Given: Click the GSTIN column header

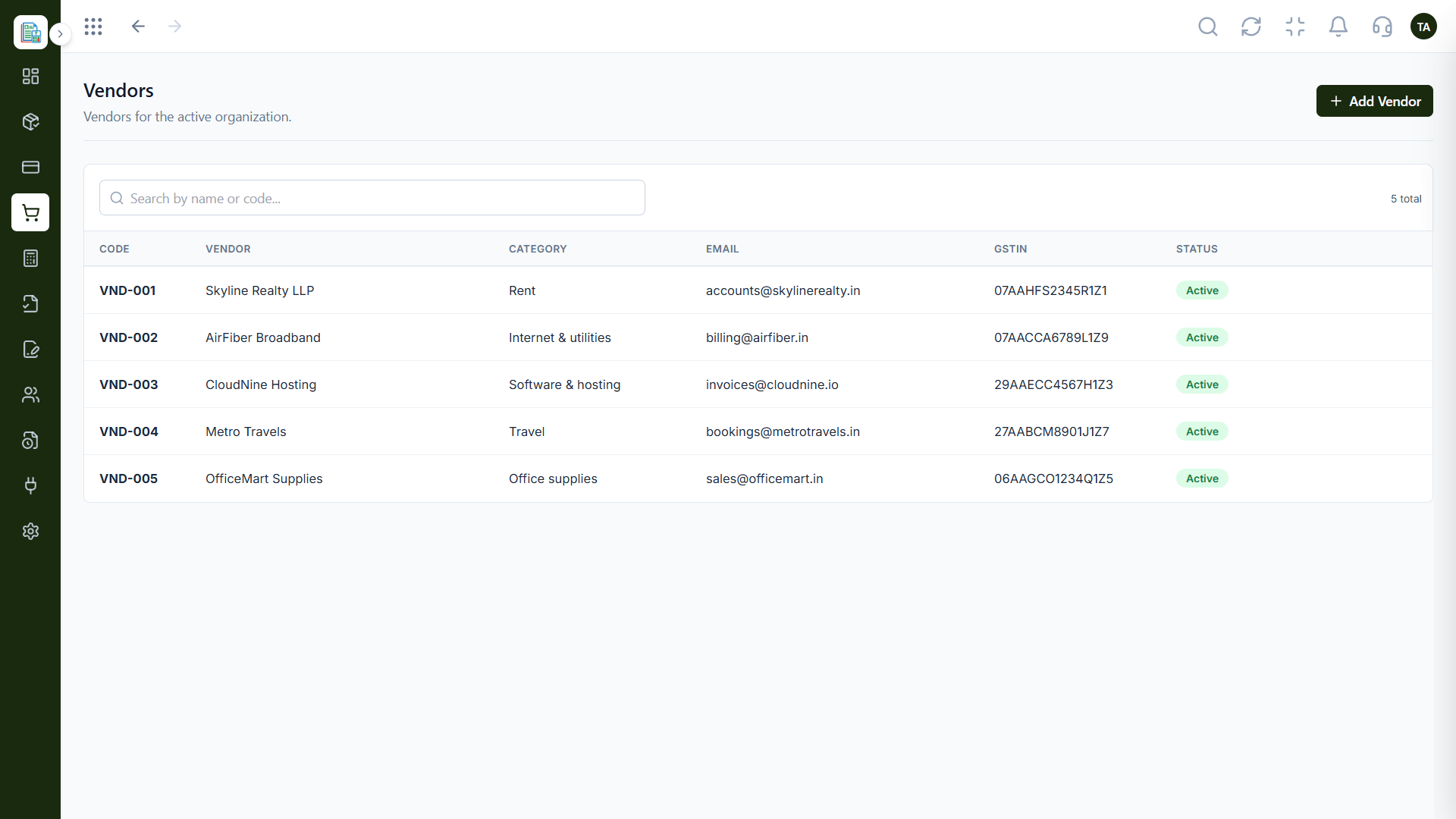Looking at the screenshot, I should tap(1011, 249).
